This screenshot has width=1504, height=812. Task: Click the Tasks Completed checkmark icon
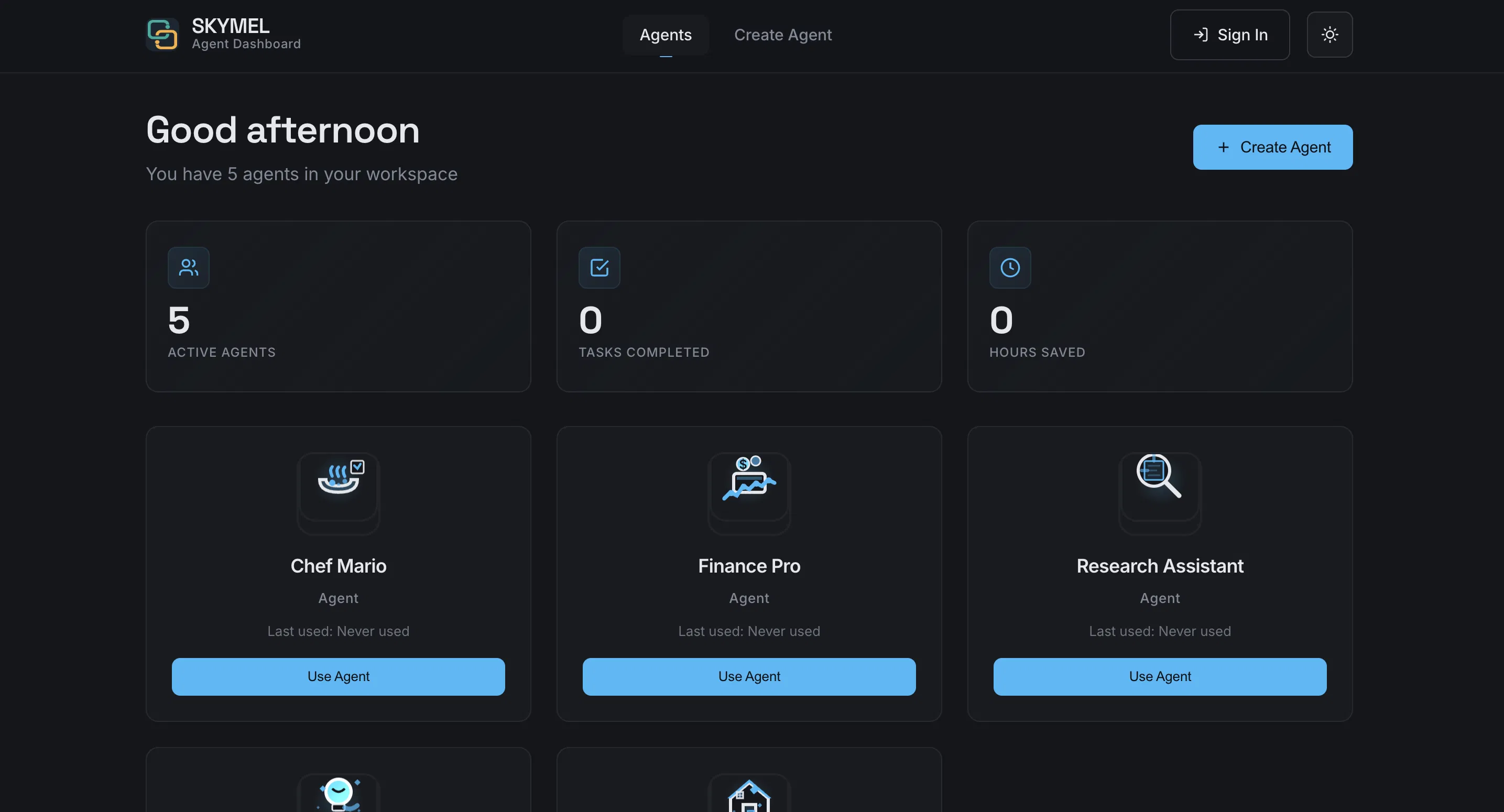tap(599, 267)
